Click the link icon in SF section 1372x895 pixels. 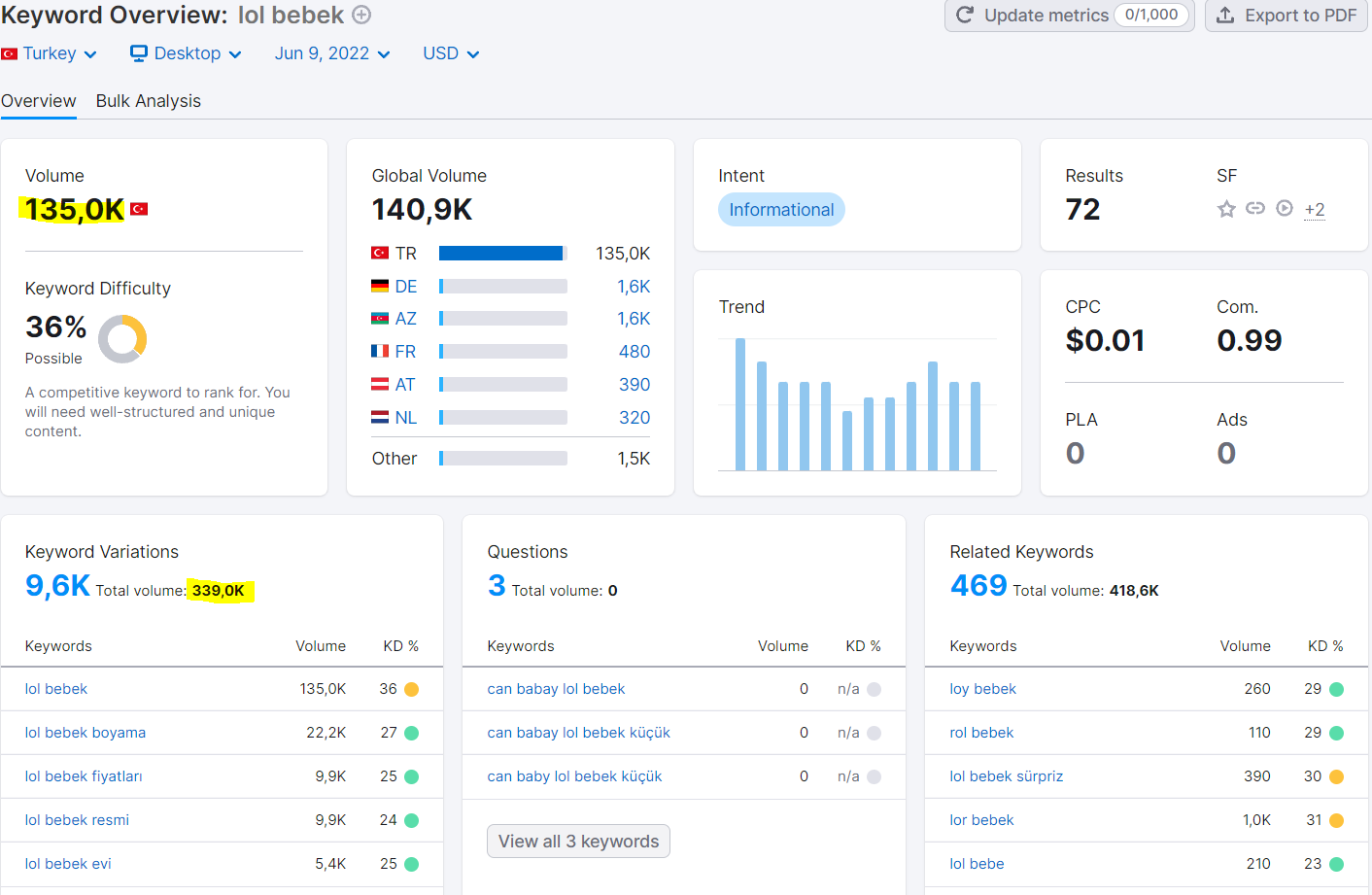click(x=1255, y=208)
